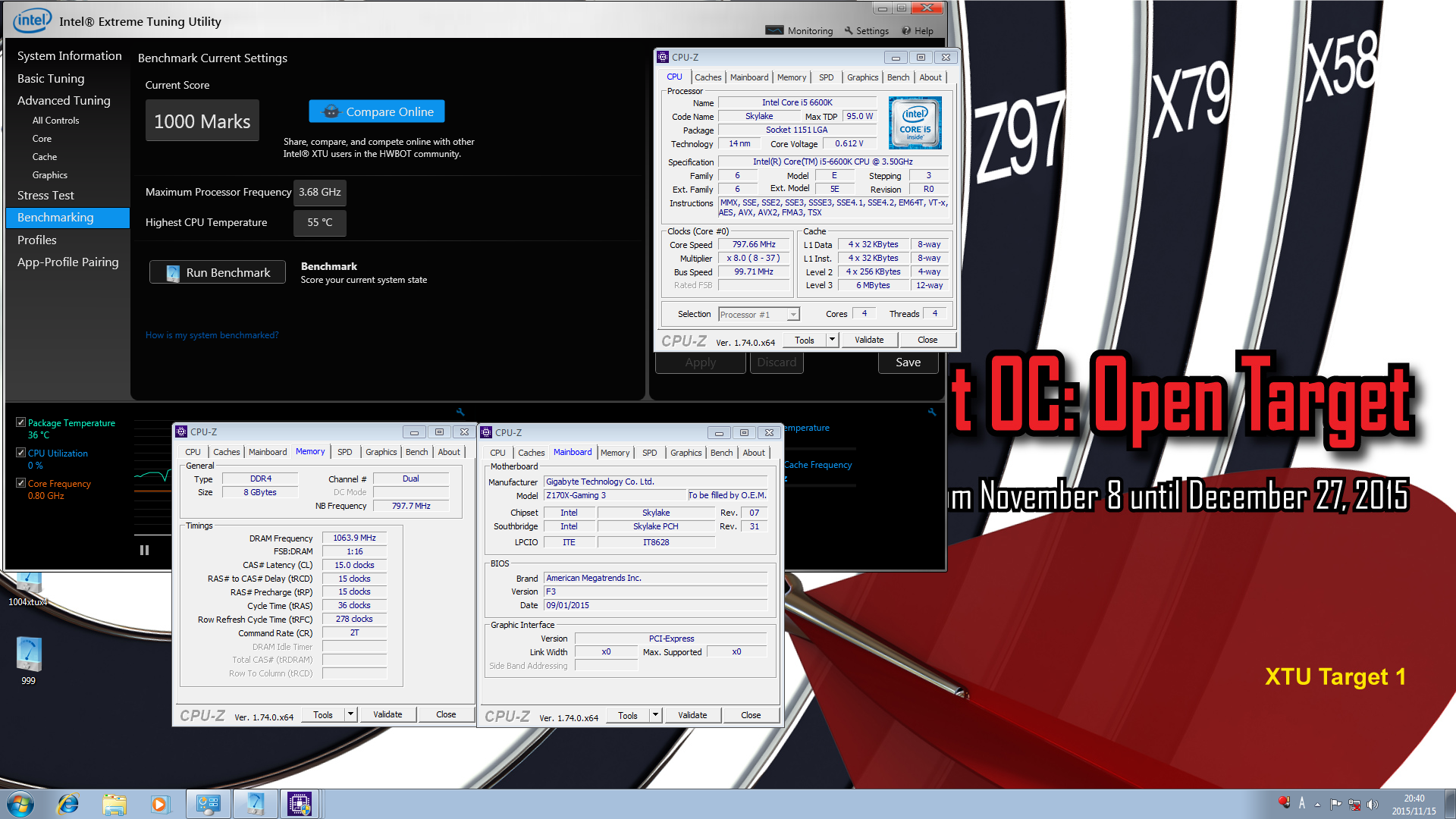Click the Maximum Processor Frequency 3.68 GHz value
The height and width of the screenshot is (819, 1456).
(x=319, y=193)
